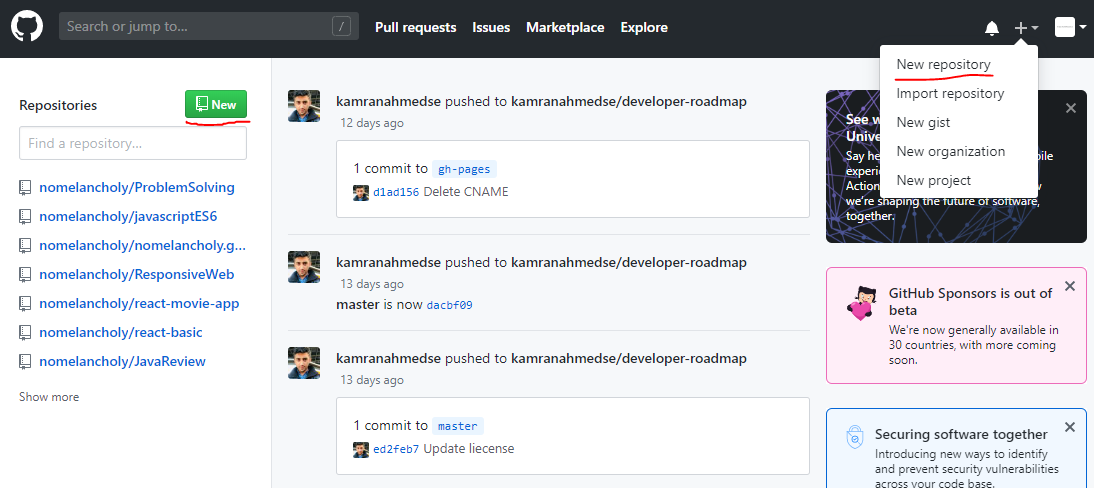This screenshot has height=488, width=1094.
Task: Open the user avatar account menu
Action: [x=1070, y=28]
